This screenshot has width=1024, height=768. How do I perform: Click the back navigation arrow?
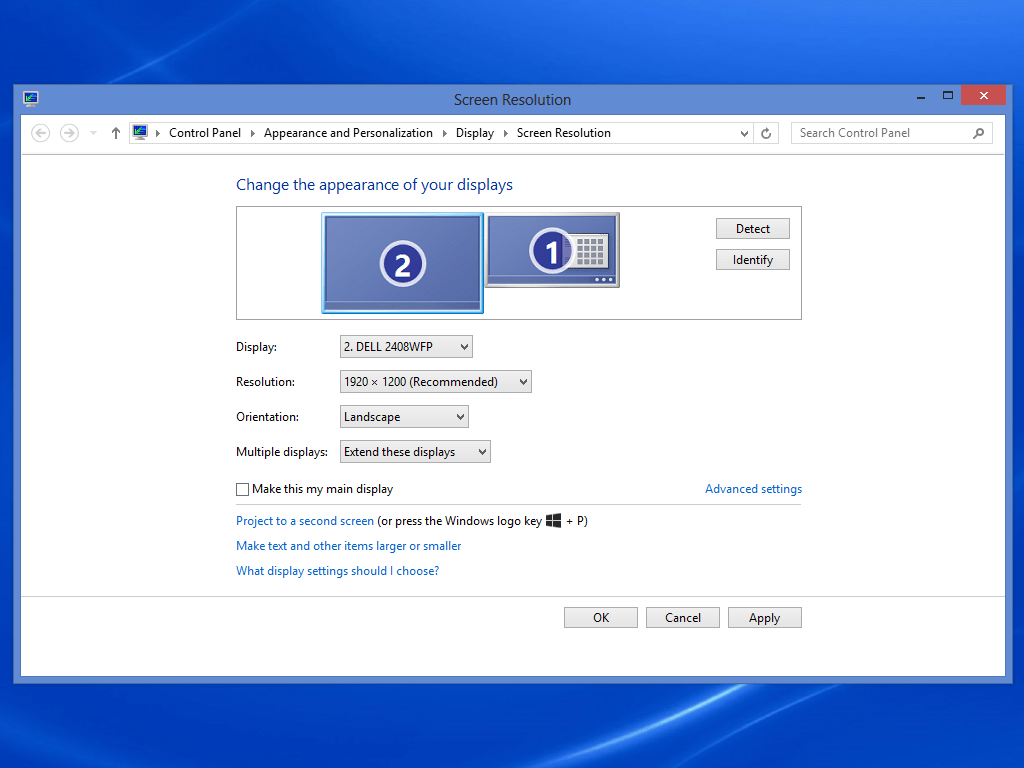coord(41,133)
